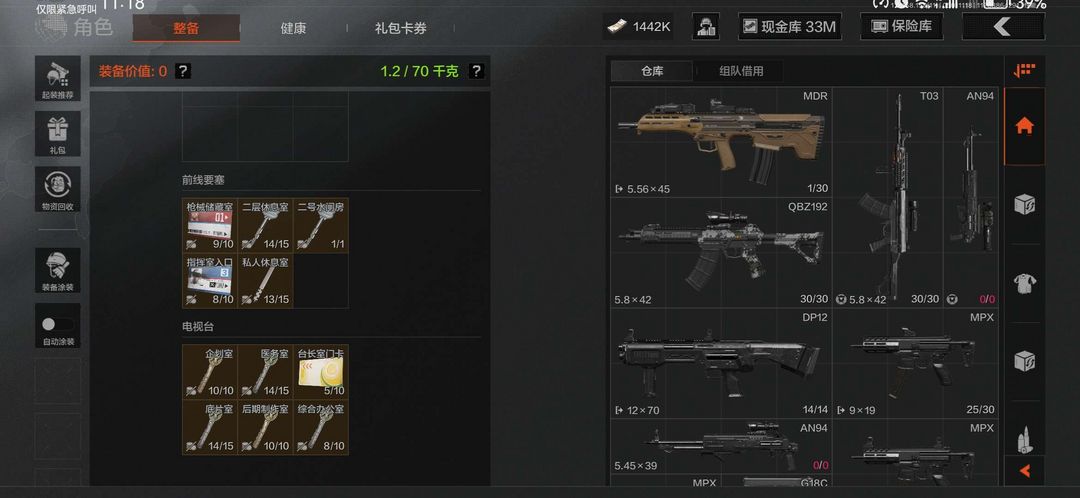Toggle the 自动涂装 auto-skin switch
1080x498 pixels.
pos(58,326)
